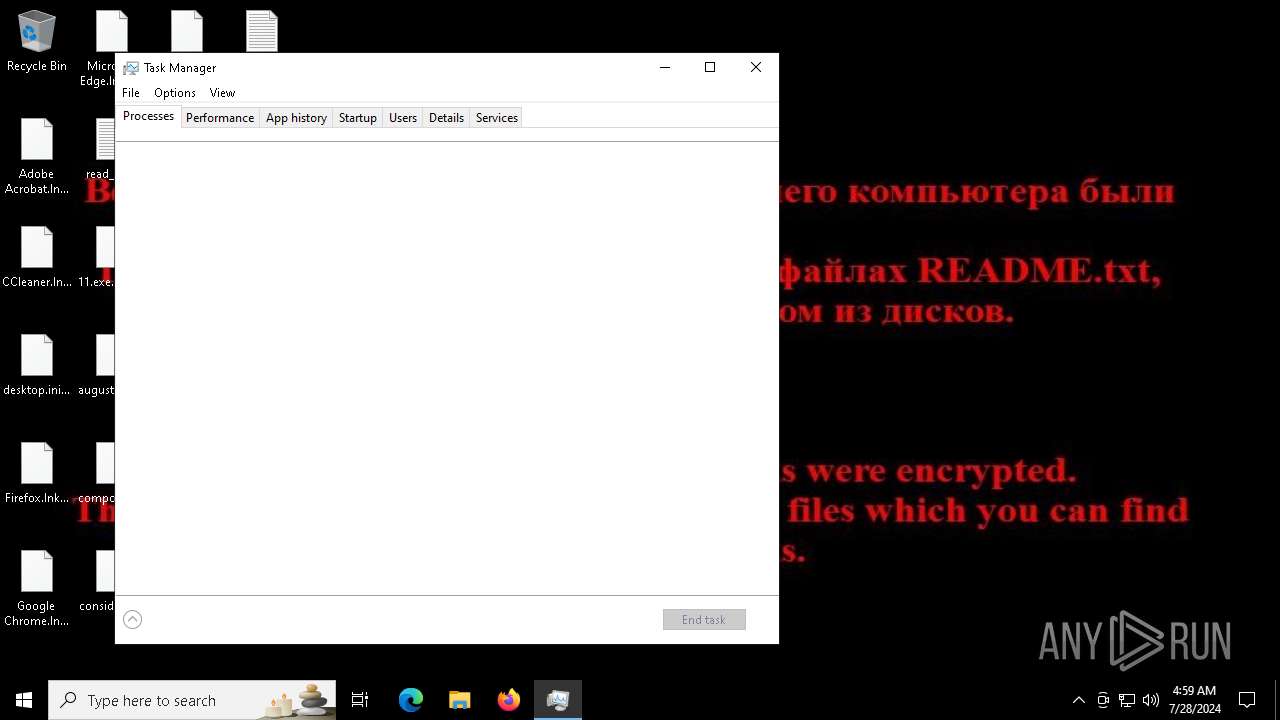Minimize the Task Manager window
This screenshot has height=720, width=1280.
[x=664, y=67]
